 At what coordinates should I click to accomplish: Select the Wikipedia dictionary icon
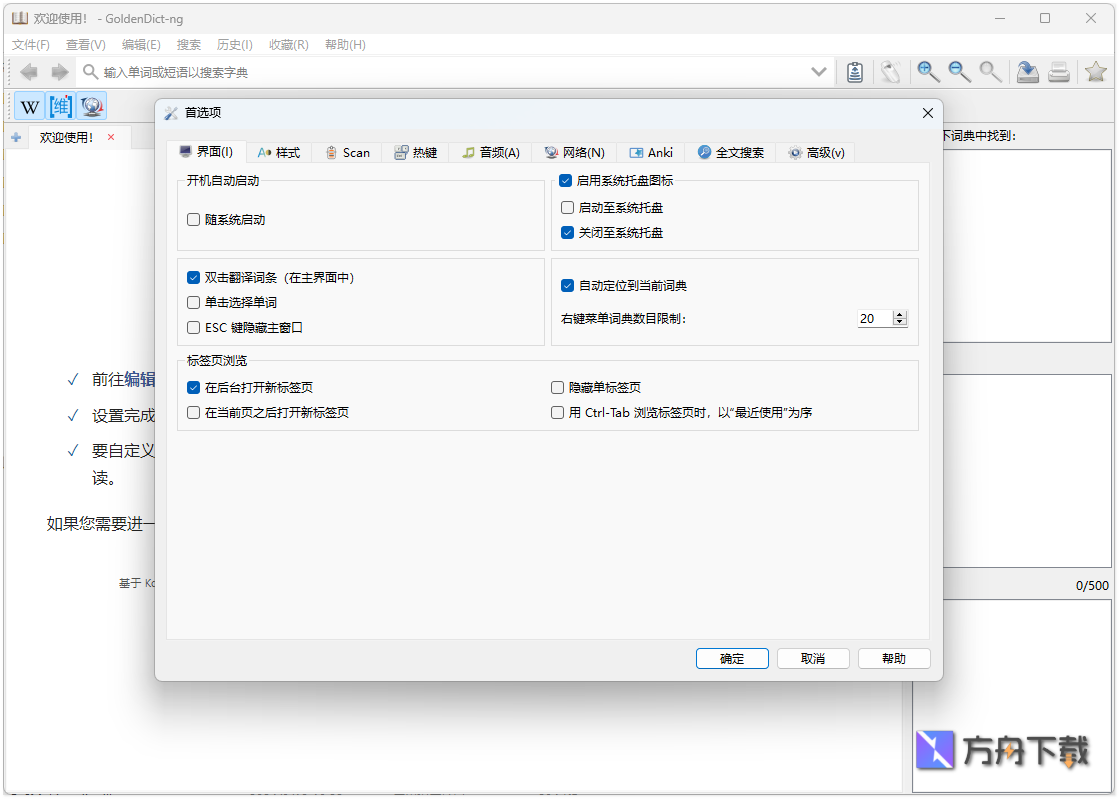[x=28, y=105]
